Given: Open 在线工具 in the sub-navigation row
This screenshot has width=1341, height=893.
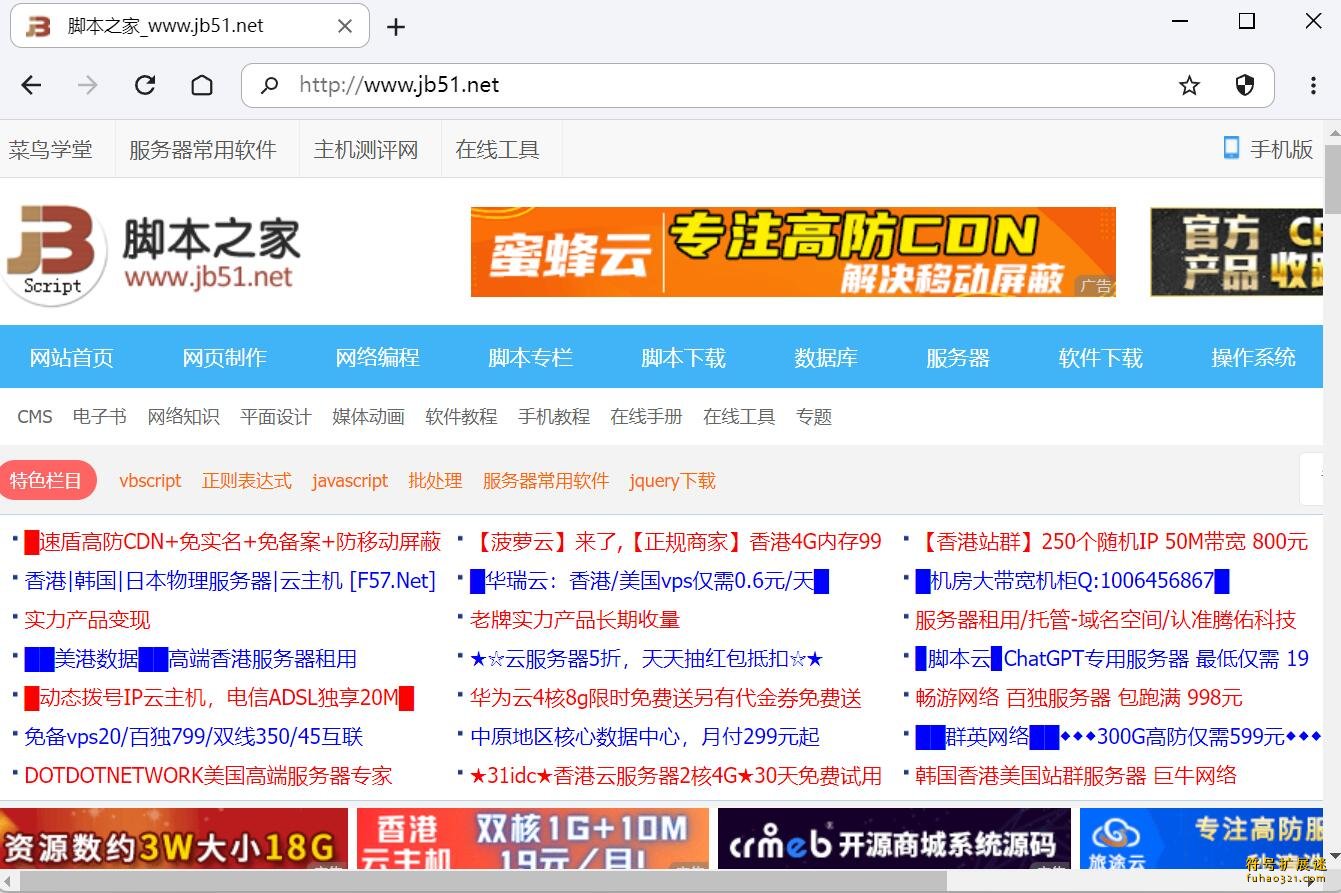Looking at the screenshot, I should [739, 417].
